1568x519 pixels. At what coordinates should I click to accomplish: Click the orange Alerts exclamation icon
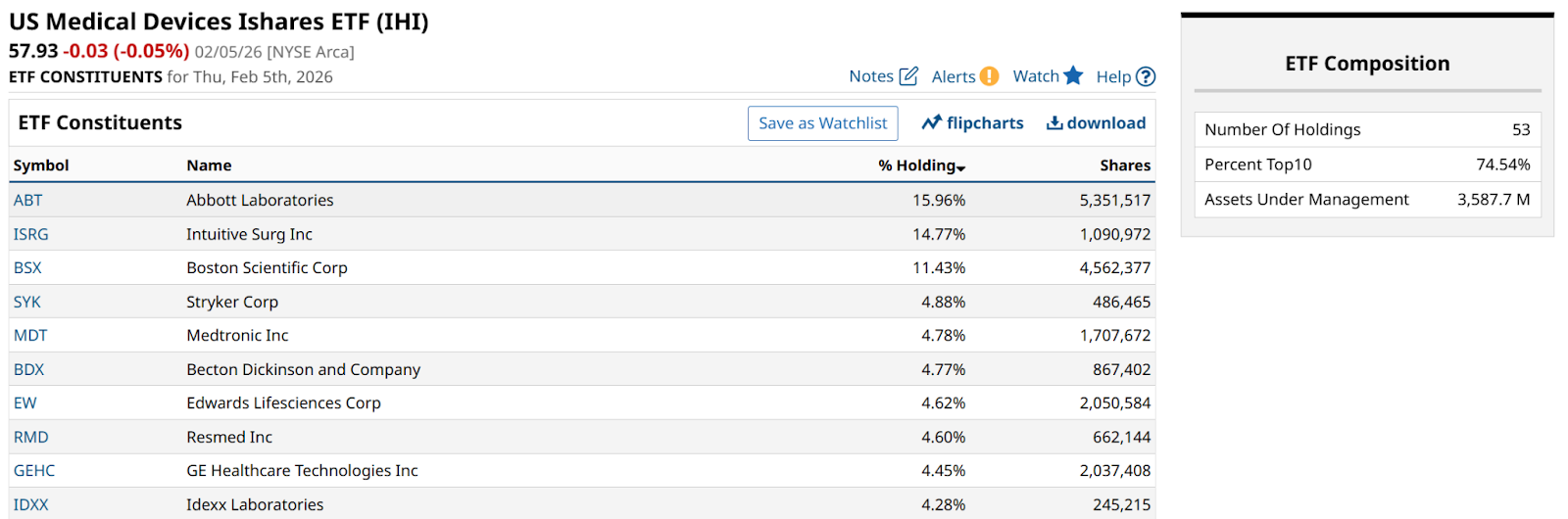click(x=989, y=76)
